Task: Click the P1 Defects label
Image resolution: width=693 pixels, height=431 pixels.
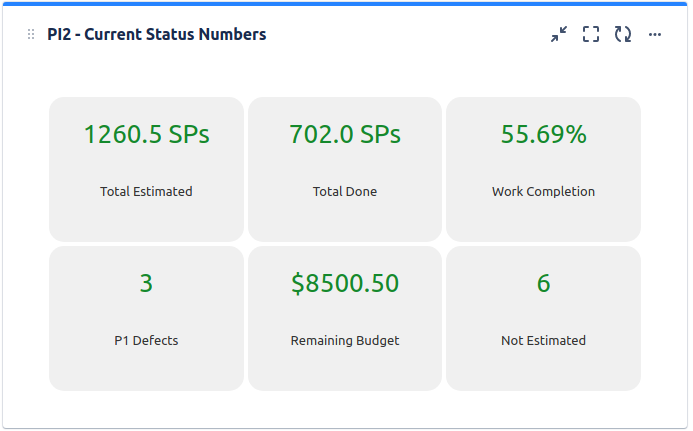Action: [146, 340]
